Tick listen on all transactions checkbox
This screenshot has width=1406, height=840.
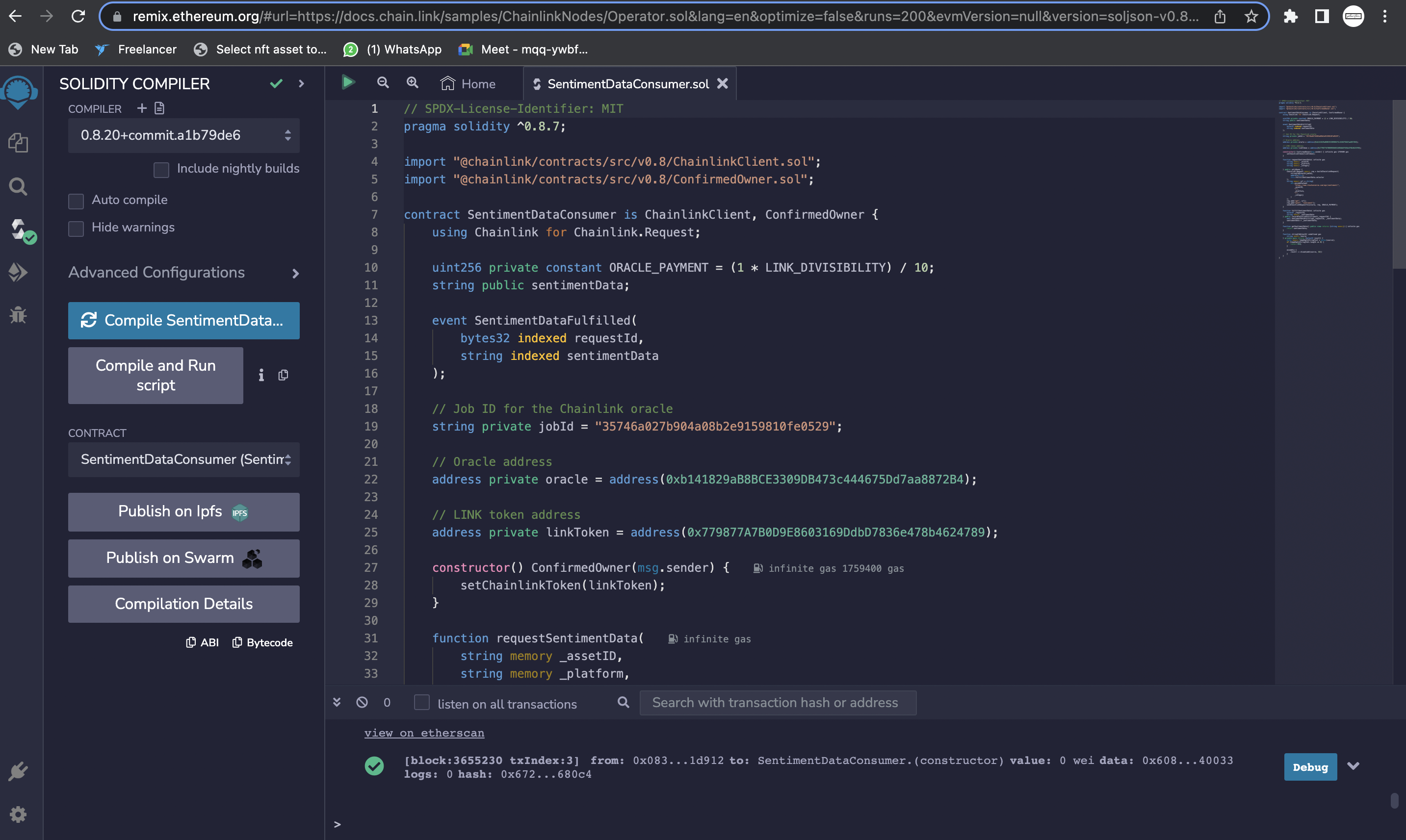click(421, 703)
